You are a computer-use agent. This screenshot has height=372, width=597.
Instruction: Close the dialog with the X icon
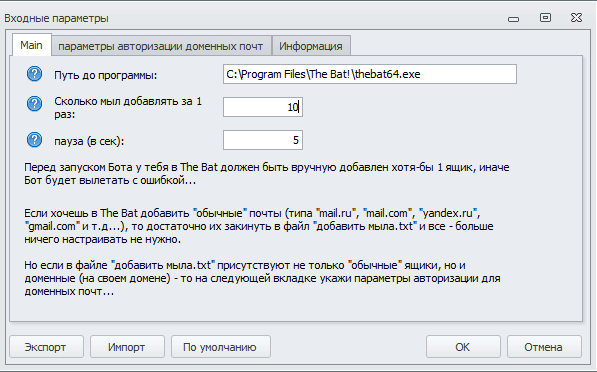point(576,18)
